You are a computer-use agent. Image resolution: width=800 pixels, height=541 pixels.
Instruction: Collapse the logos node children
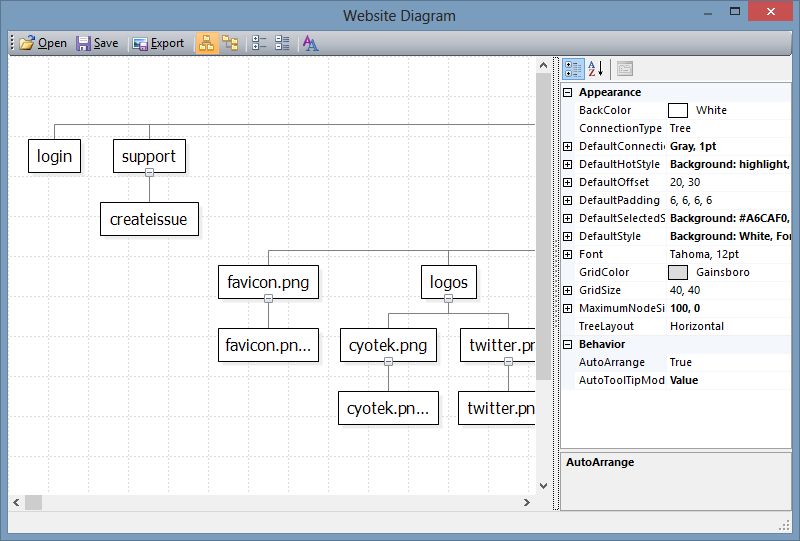[x=448, y=299]
